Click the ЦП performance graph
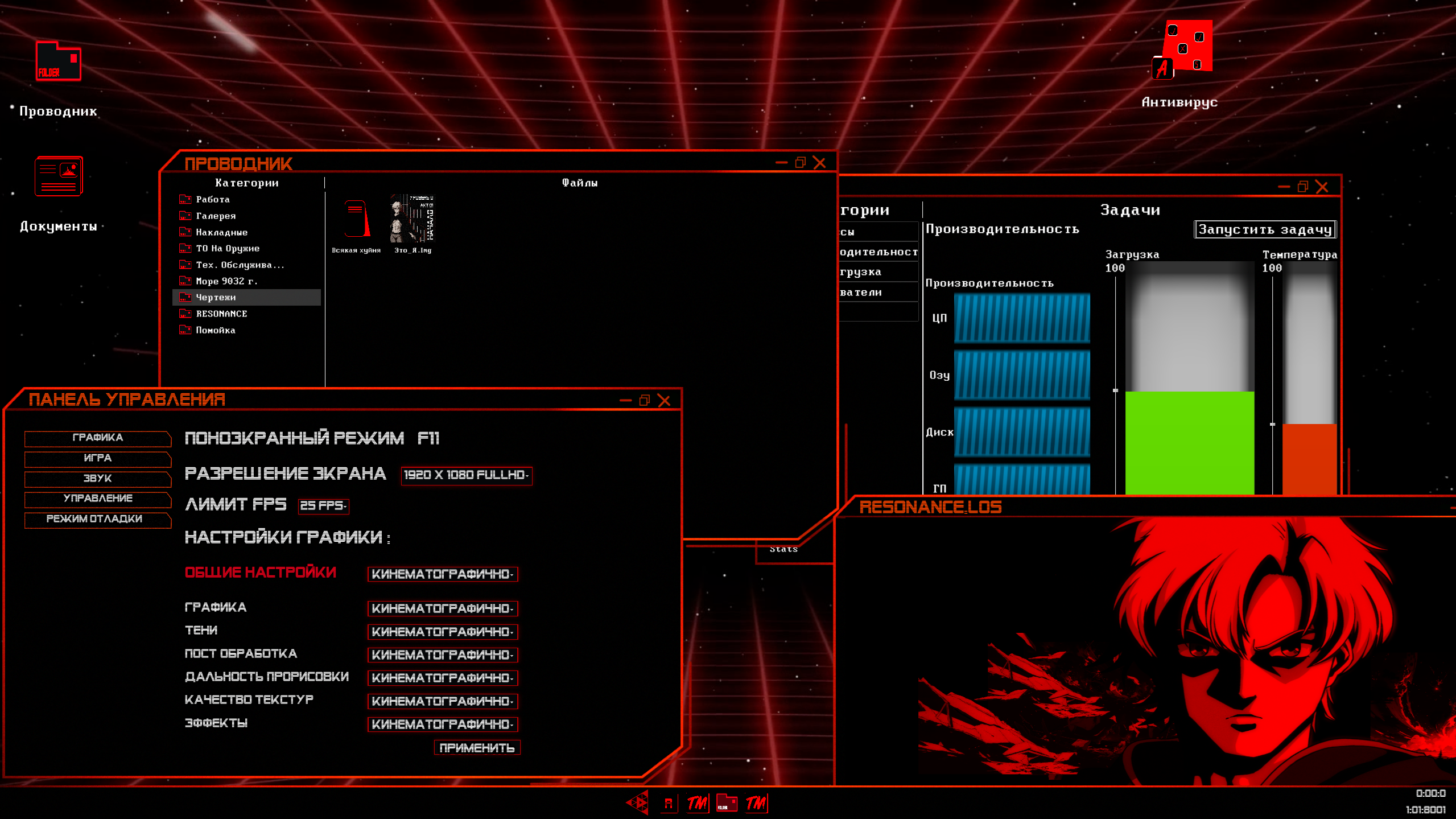The height and width of the screenshot is (819, 1456). click(1022, 318)
